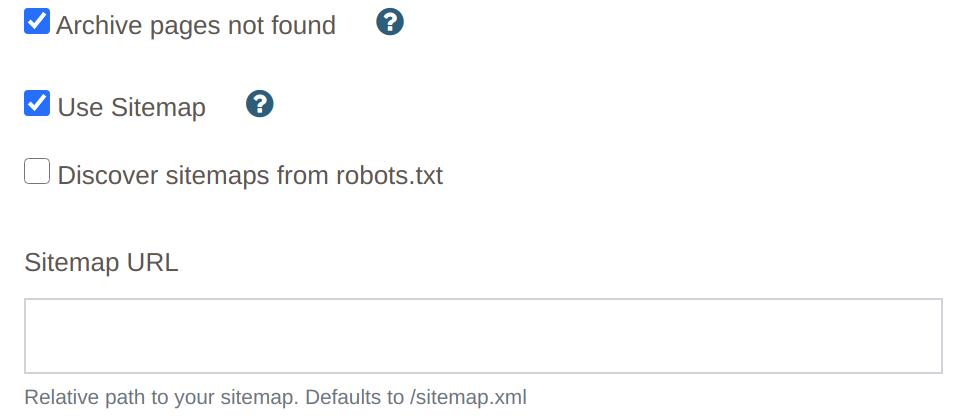Image resolution: width=964 pixels, height=418 pixels.
Task: Focus the Sitemap URL text field
Action: 483,336
